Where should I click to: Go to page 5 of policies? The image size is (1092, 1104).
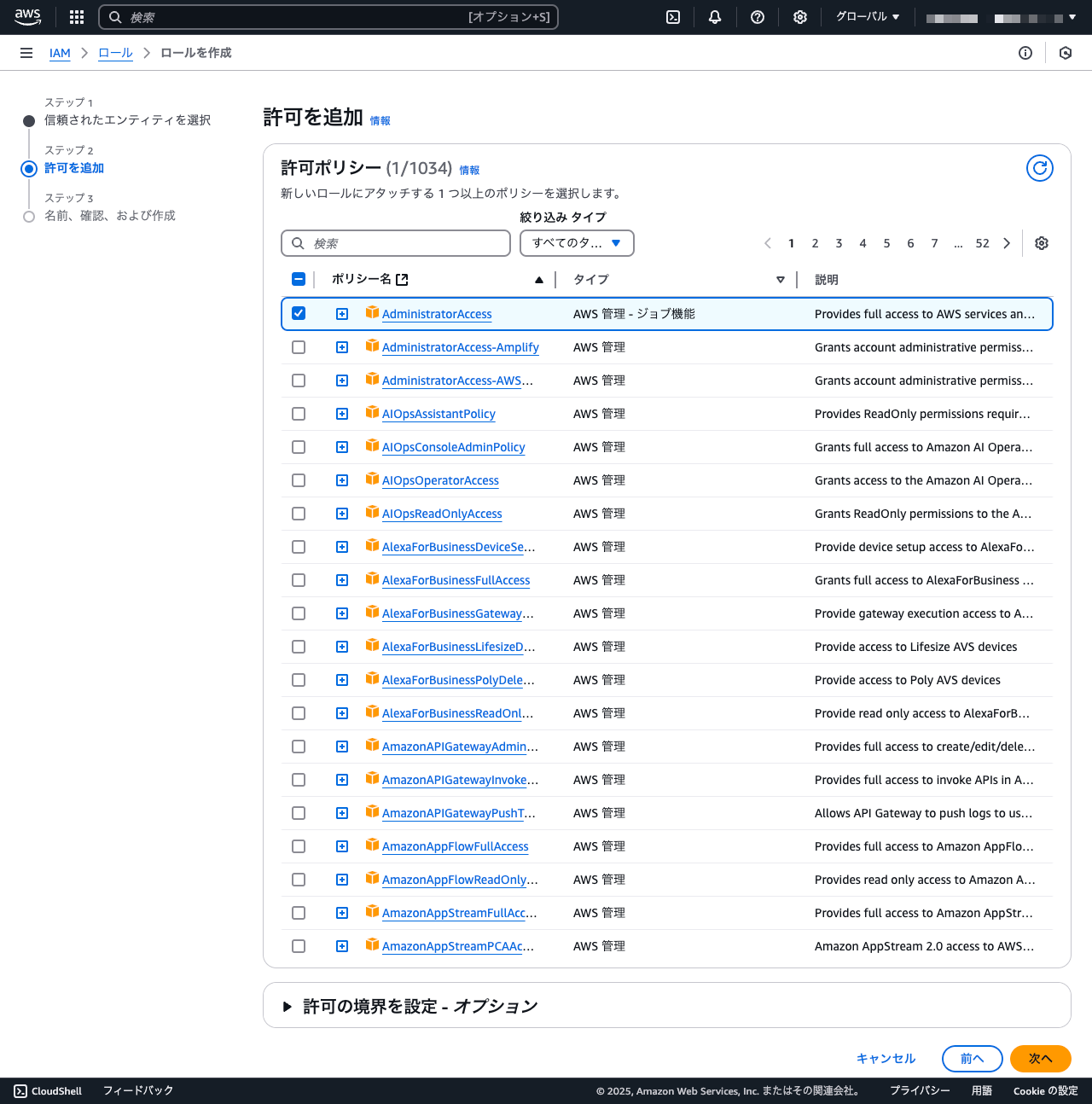[886, 243]
